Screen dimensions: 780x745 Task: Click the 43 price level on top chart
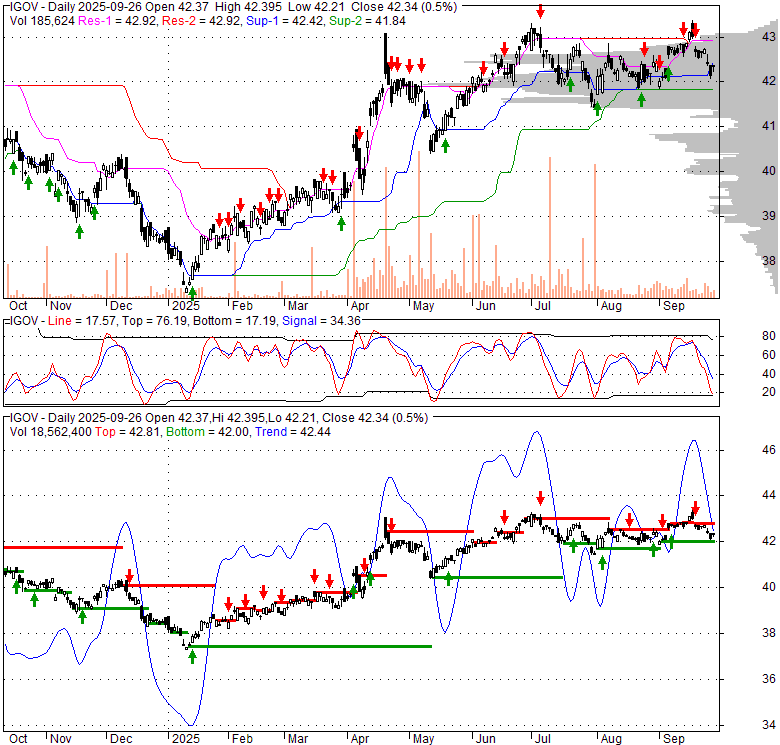point(769,36)
